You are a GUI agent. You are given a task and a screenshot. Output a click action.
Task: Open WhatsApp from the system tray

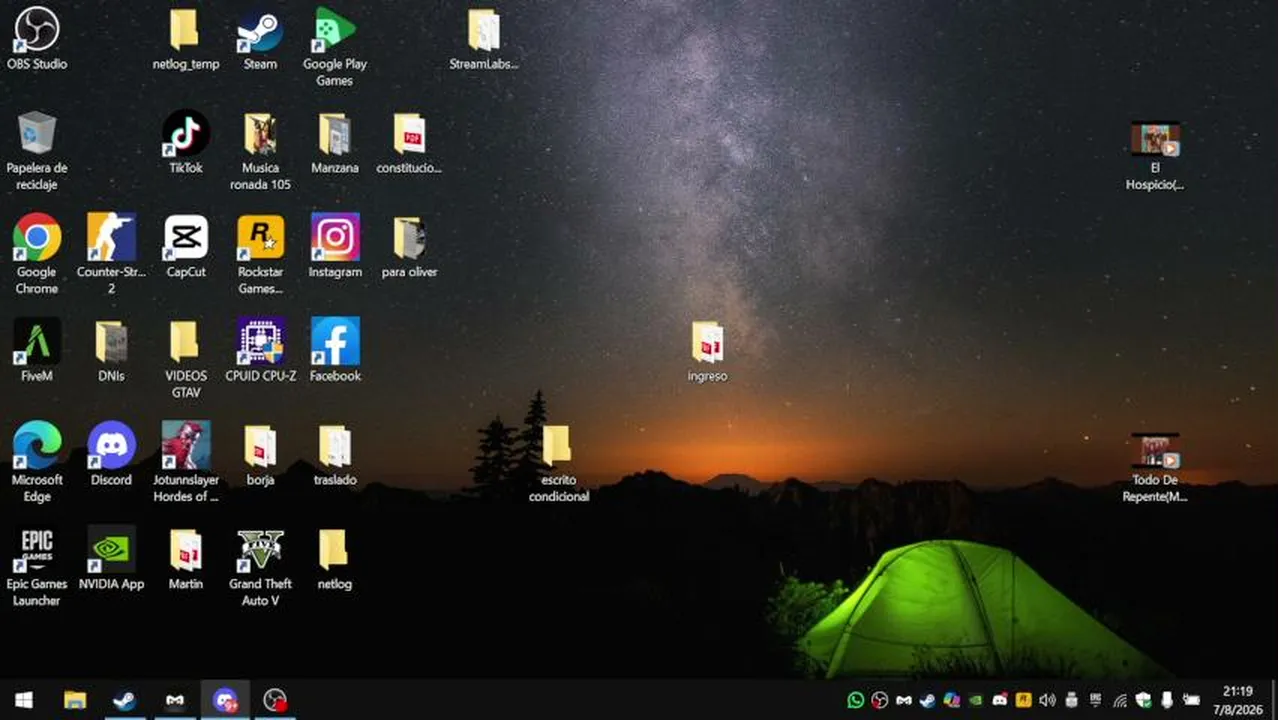856,700
